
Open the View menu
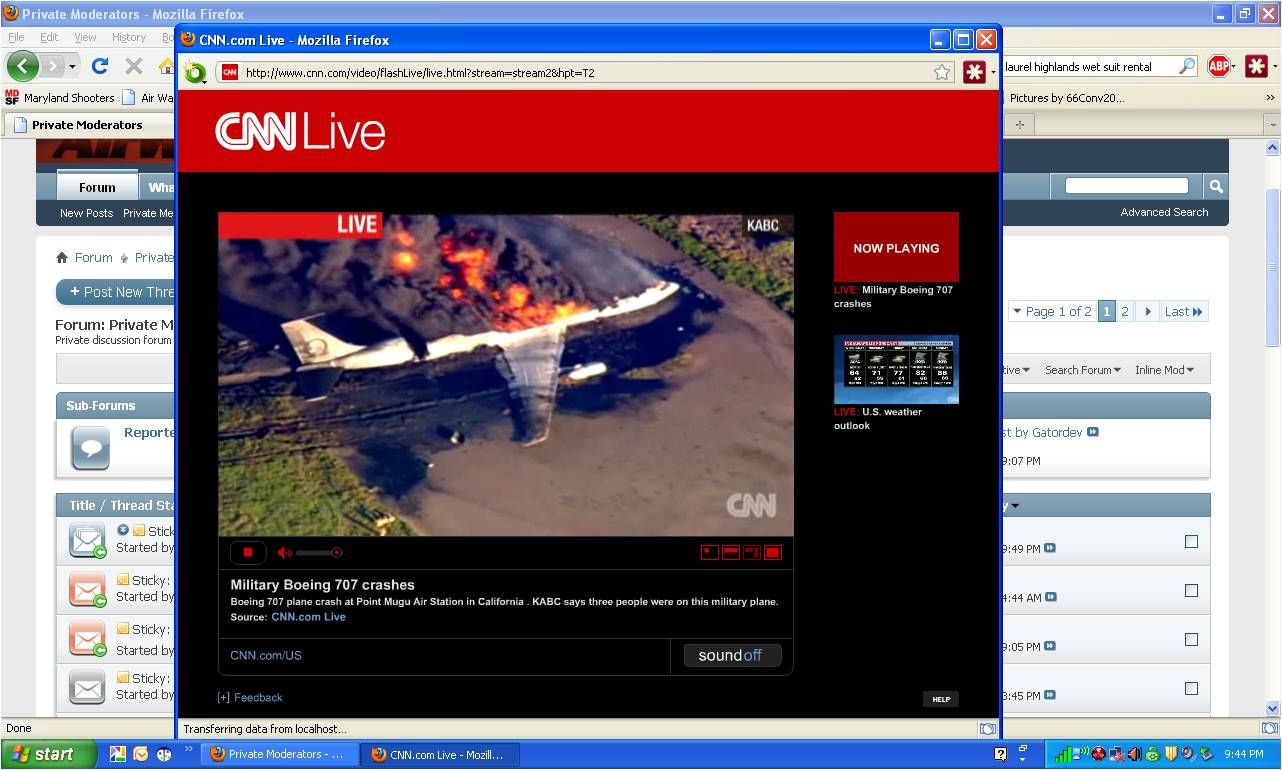point(85,37)
